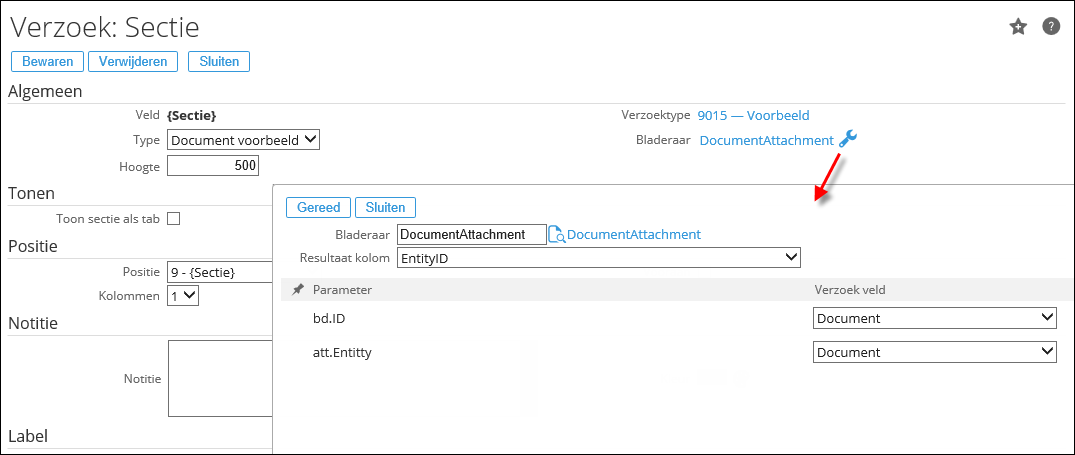The width and height of the screenshot is (1075, 455).
Task: Click into the Notitie text area
Action: tap(220, 378)
